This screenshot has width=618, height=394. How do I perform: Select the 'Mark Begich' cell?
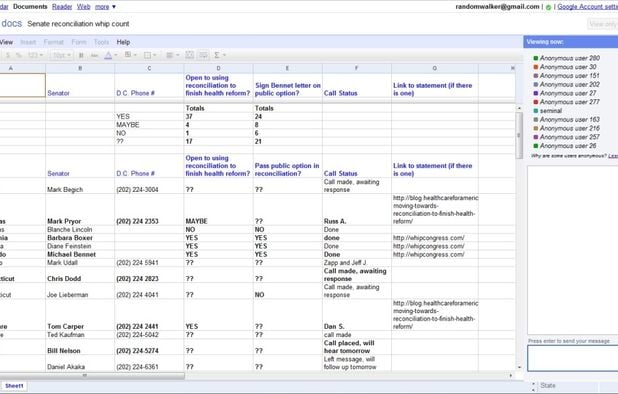(x=80, y=186)
